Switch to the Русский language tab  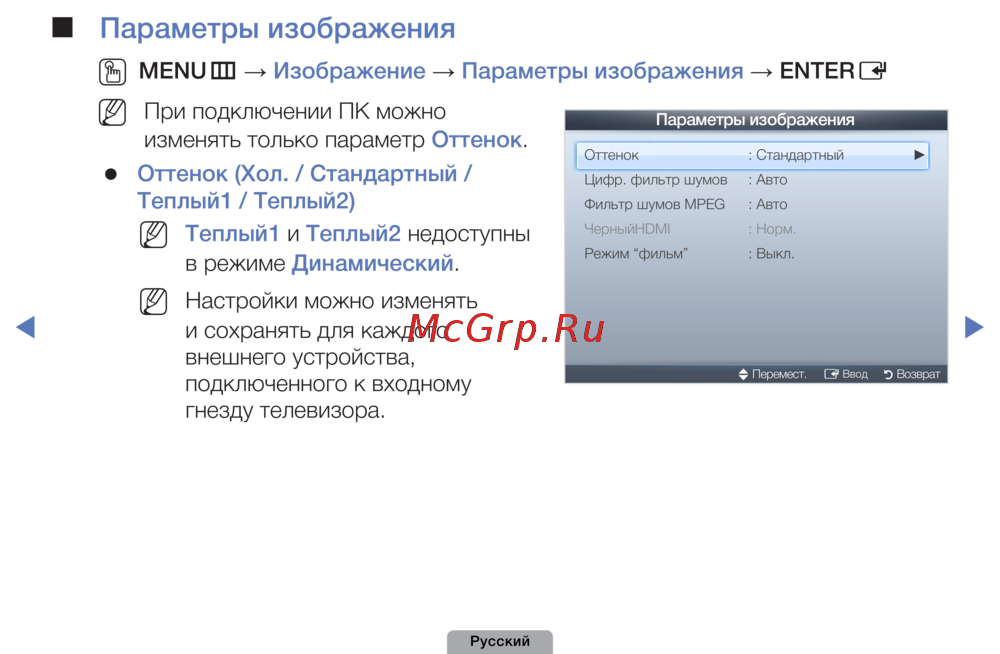tap(499, 641)
